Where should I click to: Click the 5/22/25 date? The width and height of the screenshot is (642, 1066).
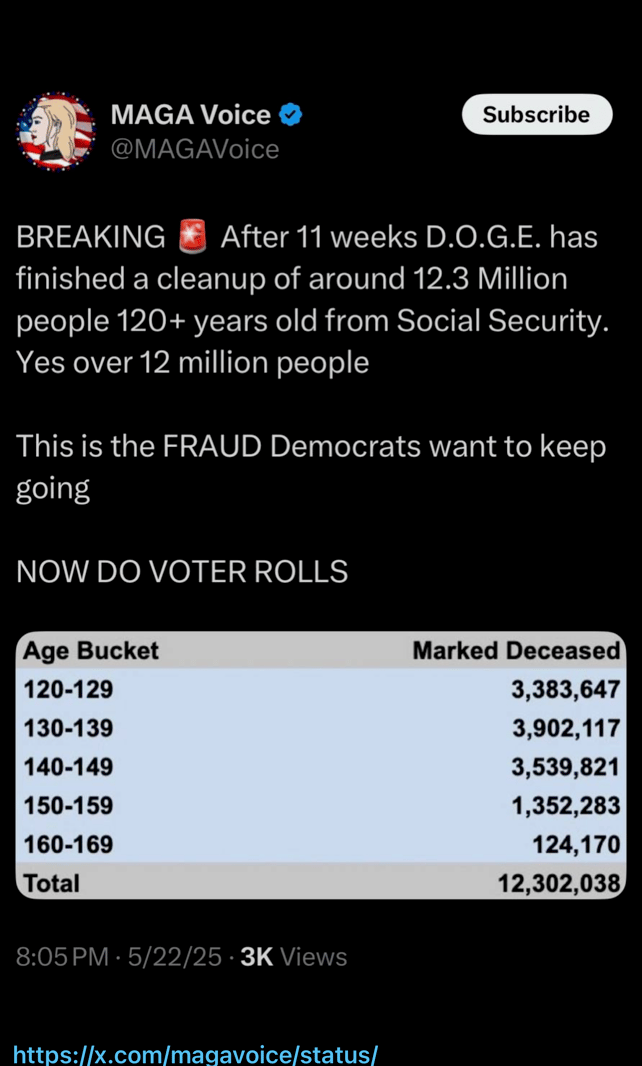173,957
